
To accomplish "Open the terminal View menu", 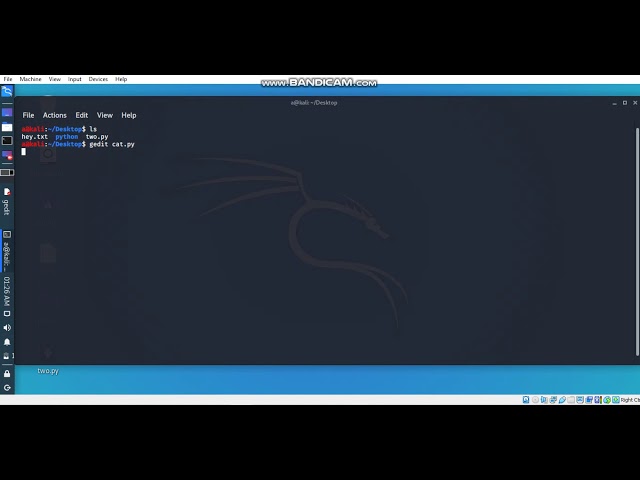I will coord(104,115).
